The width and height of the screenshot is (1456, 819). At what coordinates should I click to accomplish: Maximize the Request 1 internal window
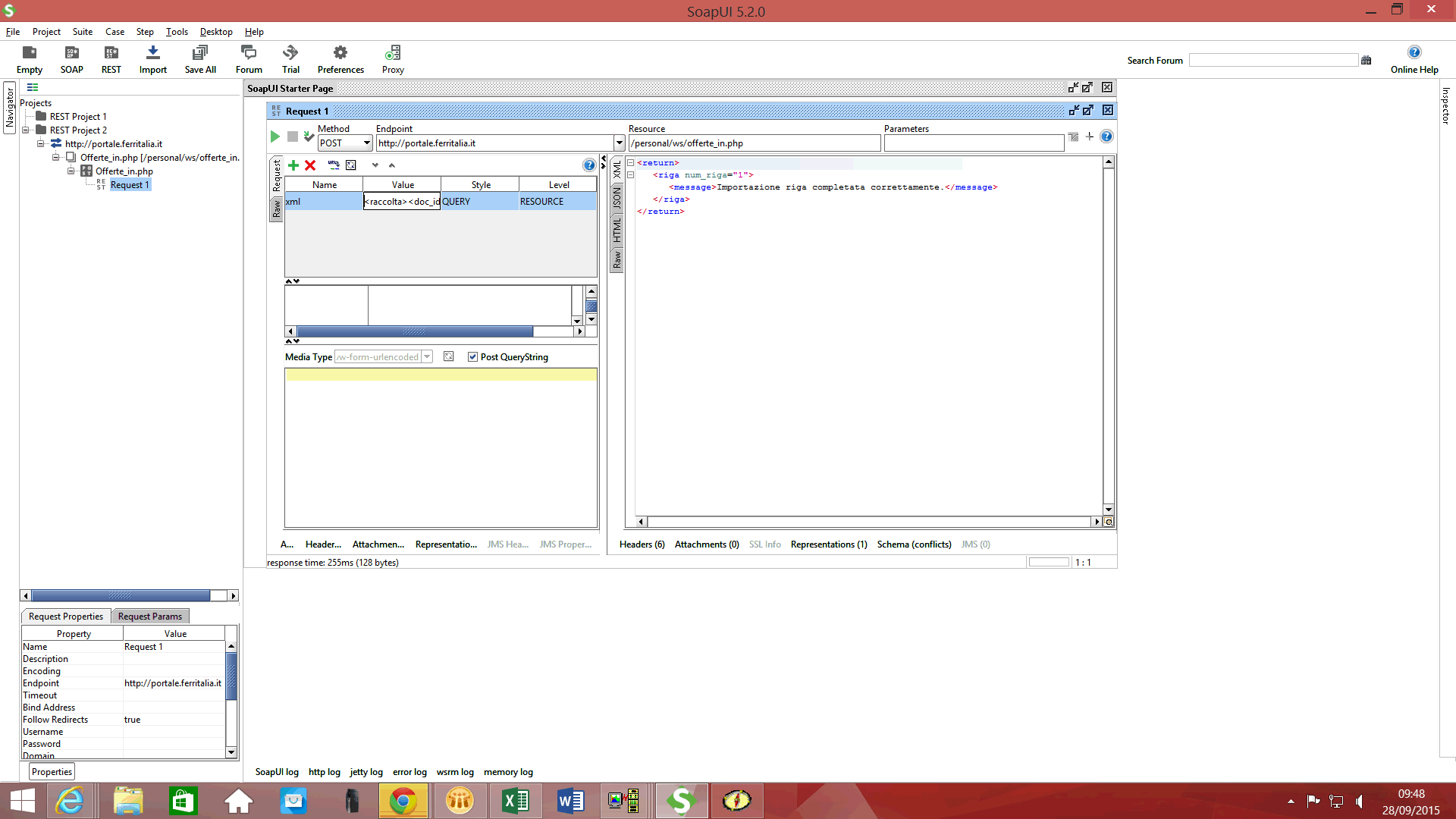click(1088, 111)
